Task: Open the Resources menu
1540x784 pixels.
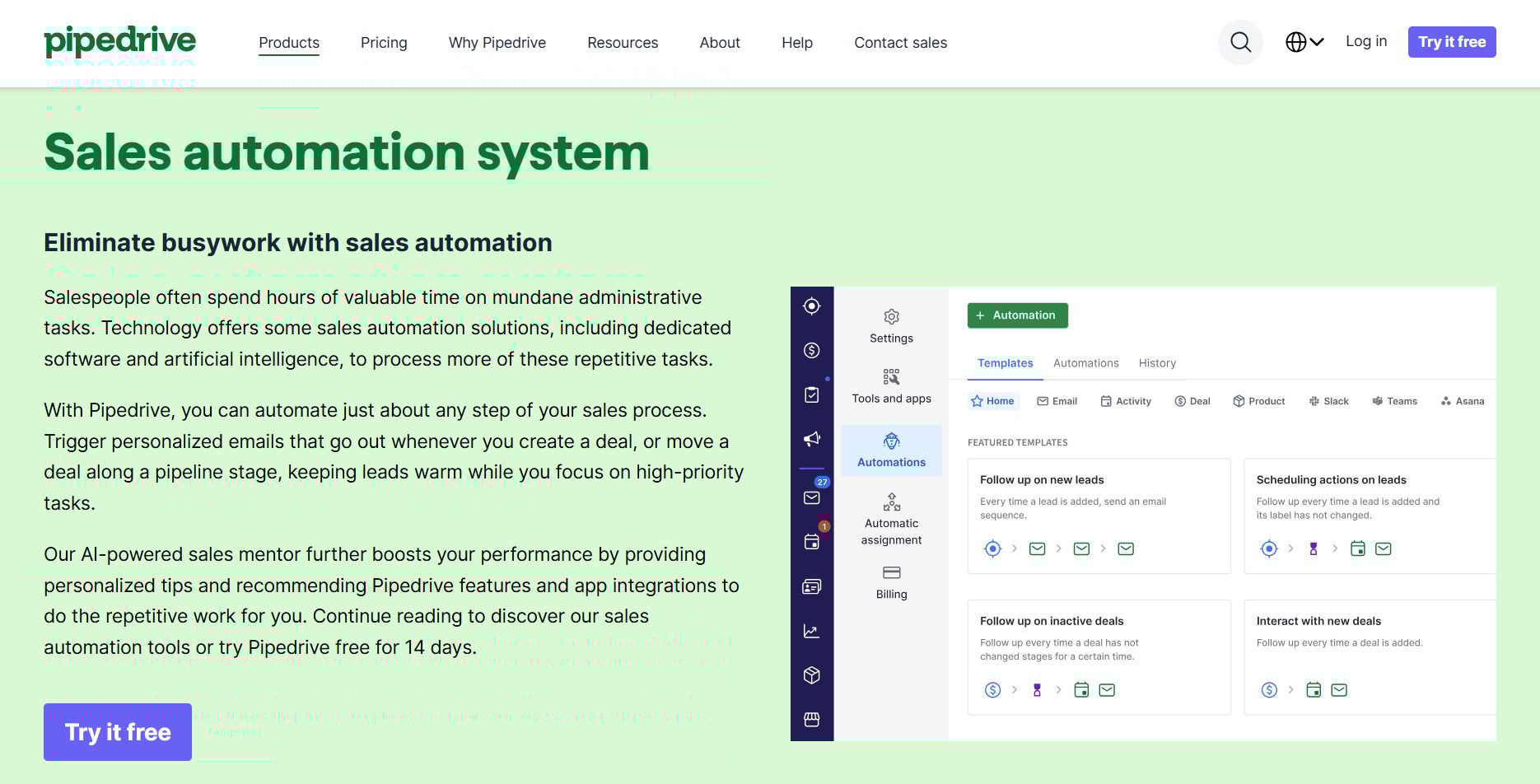Action: pyautogui.click(x=623, y=43)
